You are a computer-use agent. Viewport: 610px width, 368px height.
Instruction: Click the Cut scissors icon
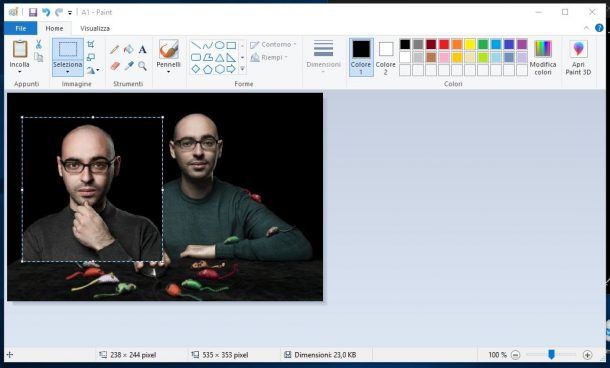(x=39, y=44)
